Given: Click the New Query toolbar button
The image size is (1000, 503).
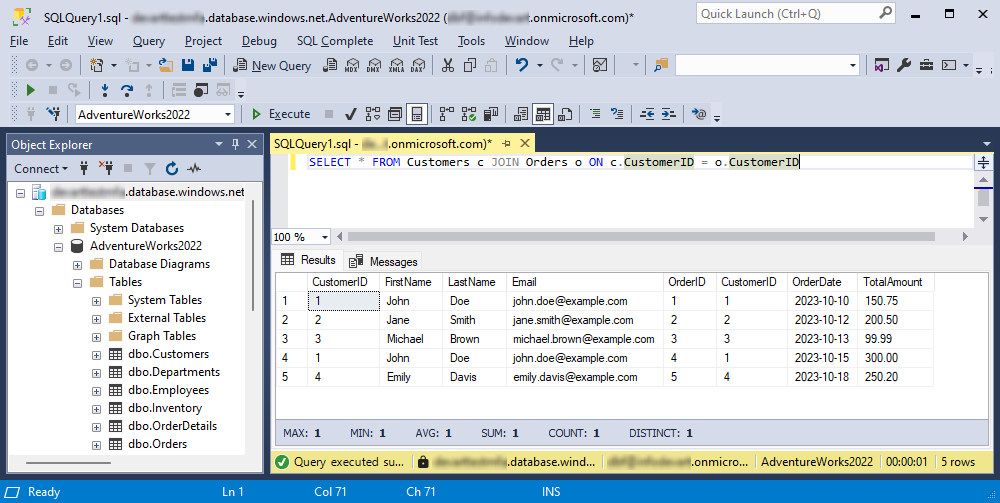Looking at the screenshot, I should [272, 65].
